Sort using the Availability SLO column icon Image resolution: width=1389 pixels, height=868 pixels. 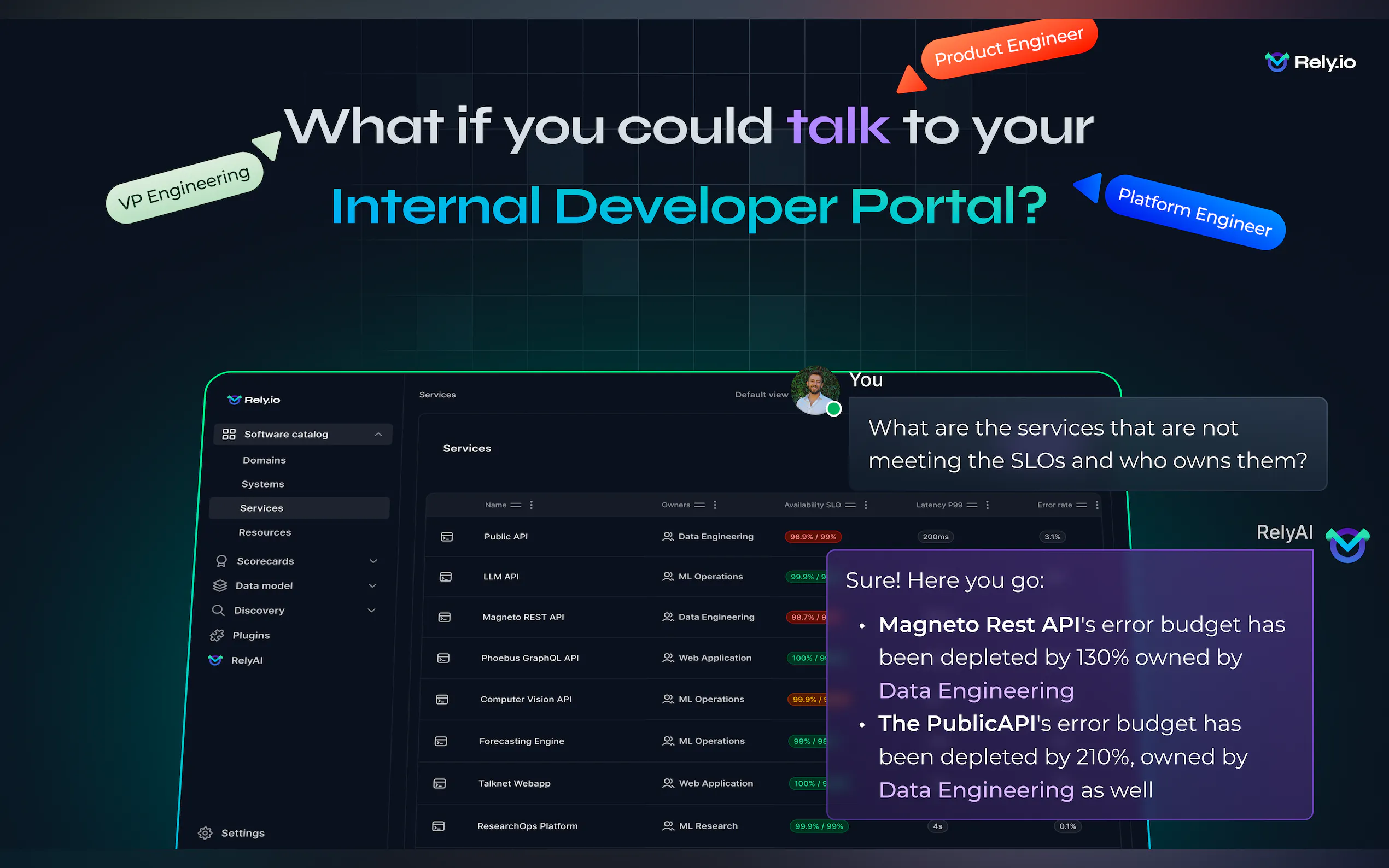point(850,505)
